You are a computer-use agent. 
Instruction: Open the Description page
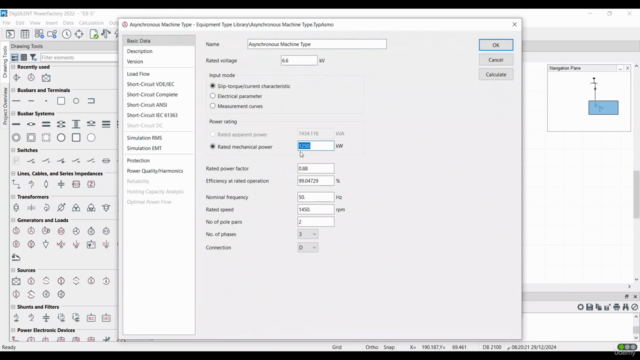(x=139, y=51)
